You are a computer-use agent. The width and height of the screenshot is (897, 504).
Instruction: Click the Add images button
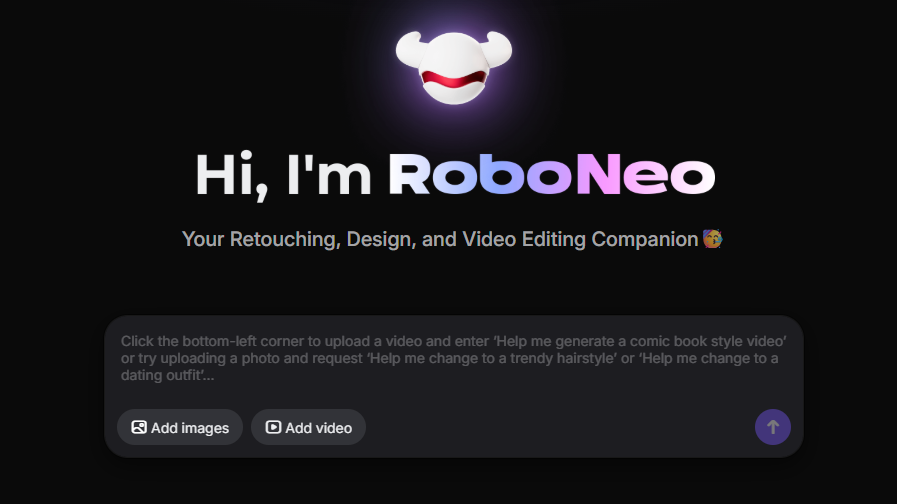tap(180, 427)
